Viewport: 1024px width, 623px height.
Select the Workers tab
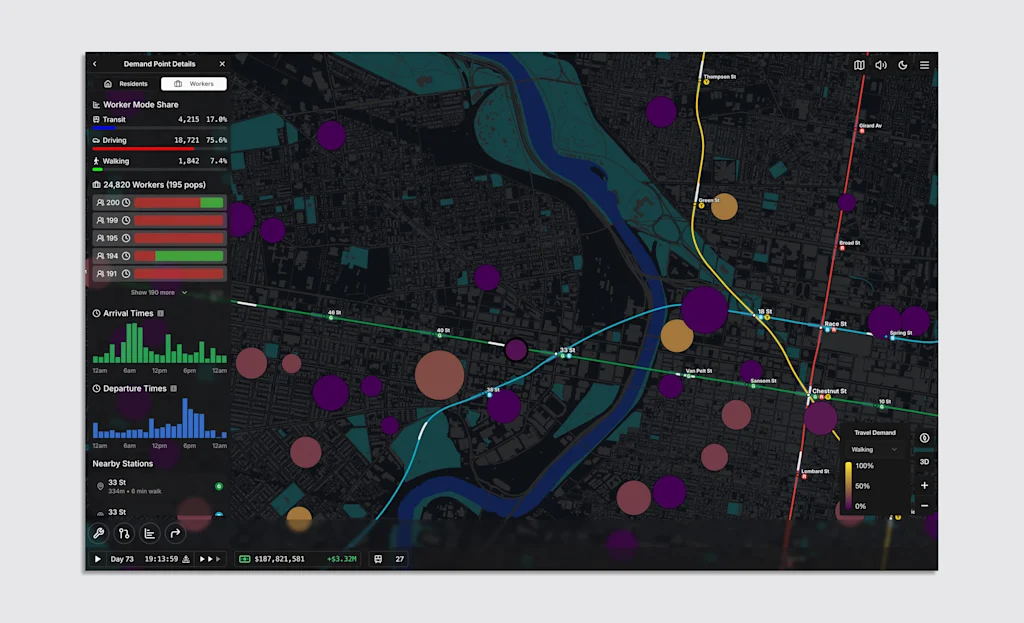pos(194,84)
